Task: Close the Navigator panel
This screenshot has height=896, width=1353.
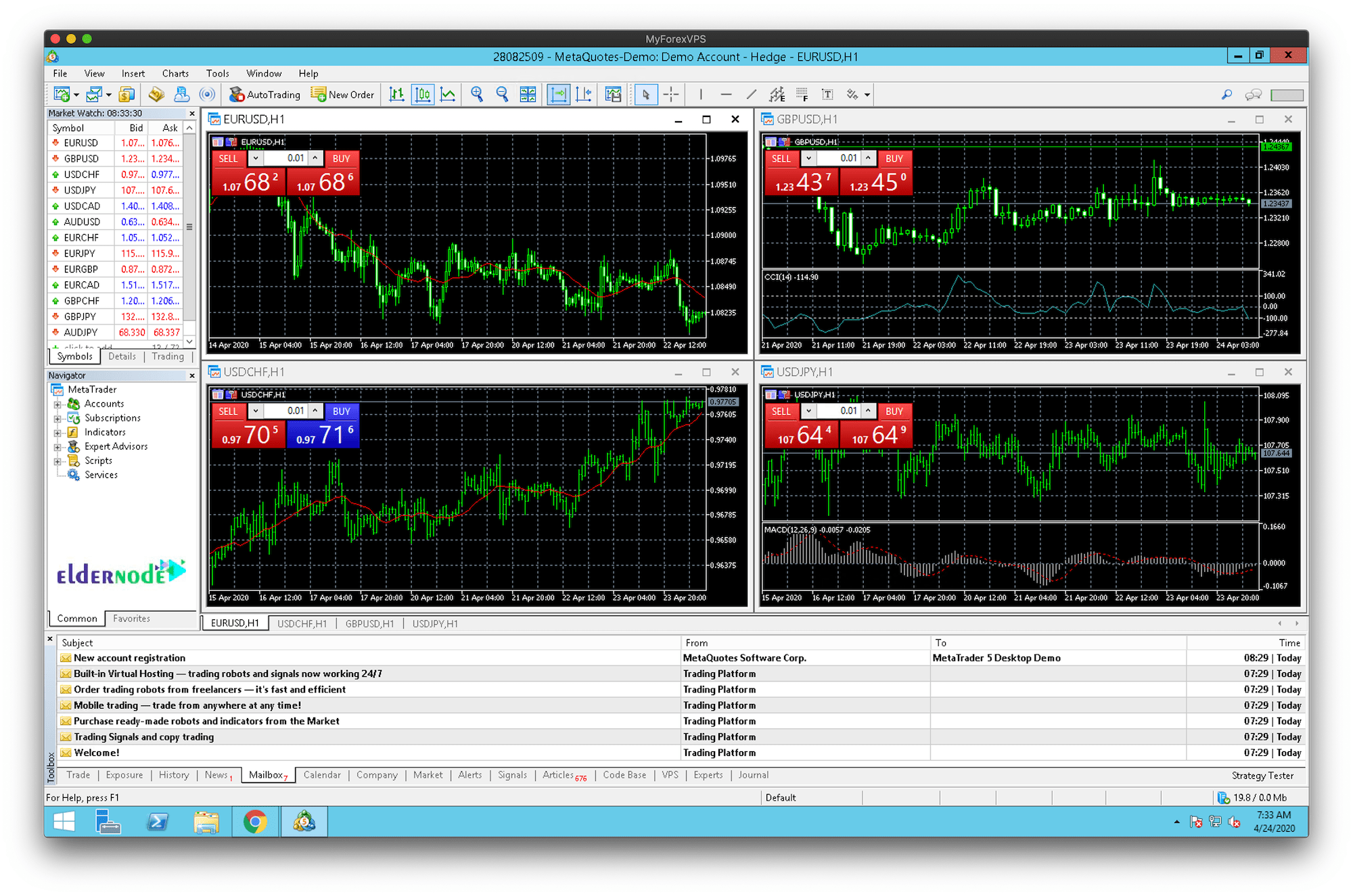Action: click(192, 375)
